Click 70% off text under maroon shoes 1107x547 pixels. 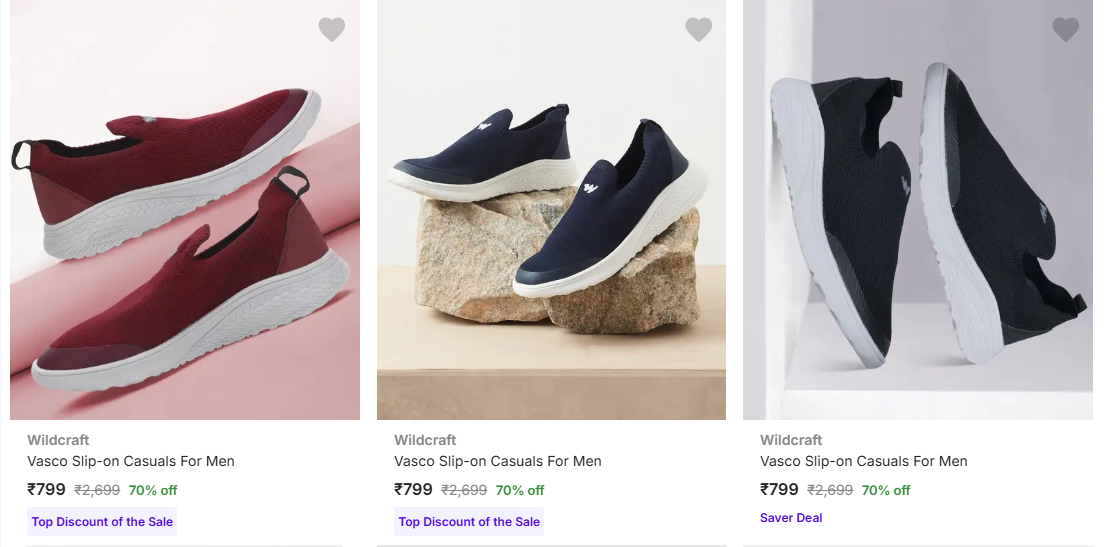153,490
